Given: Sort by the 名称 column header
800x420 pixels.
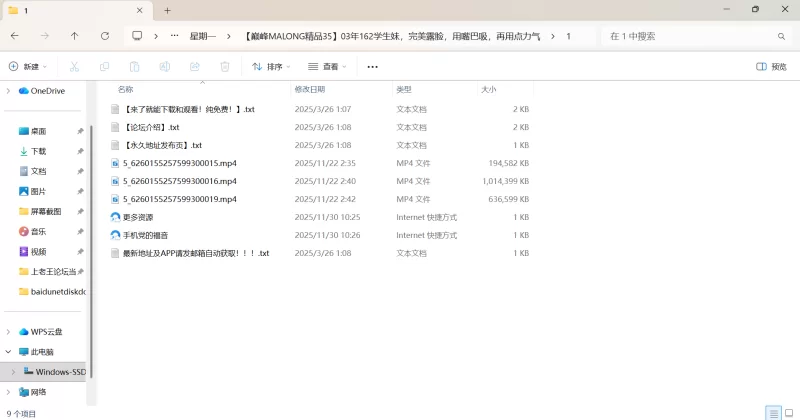Looking at the screenshot, I should [126, 89].
